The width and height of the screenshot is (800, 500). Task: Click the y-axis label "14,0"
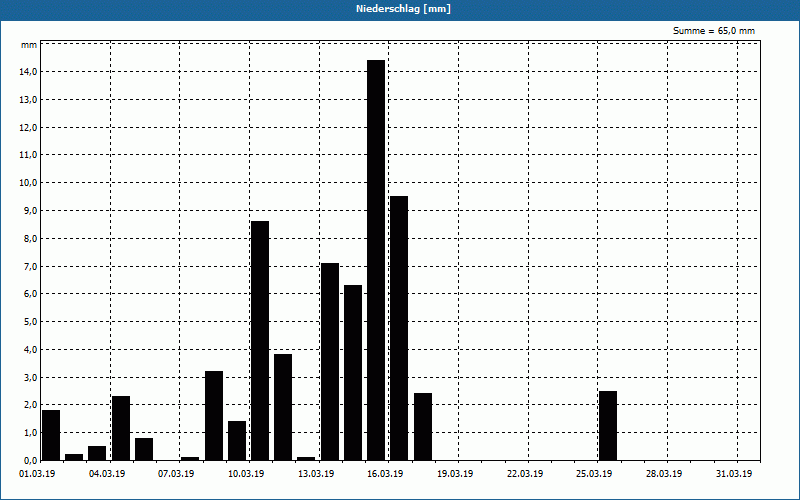(x=29, y=72)
